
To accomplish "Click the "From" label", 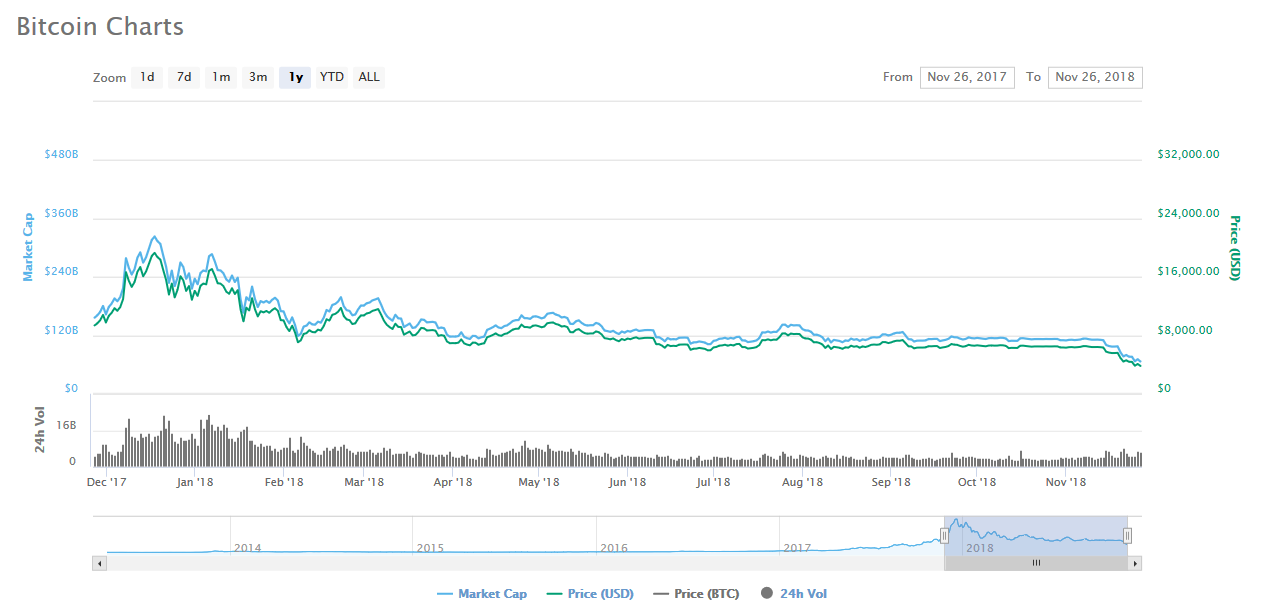I will 898,77.
